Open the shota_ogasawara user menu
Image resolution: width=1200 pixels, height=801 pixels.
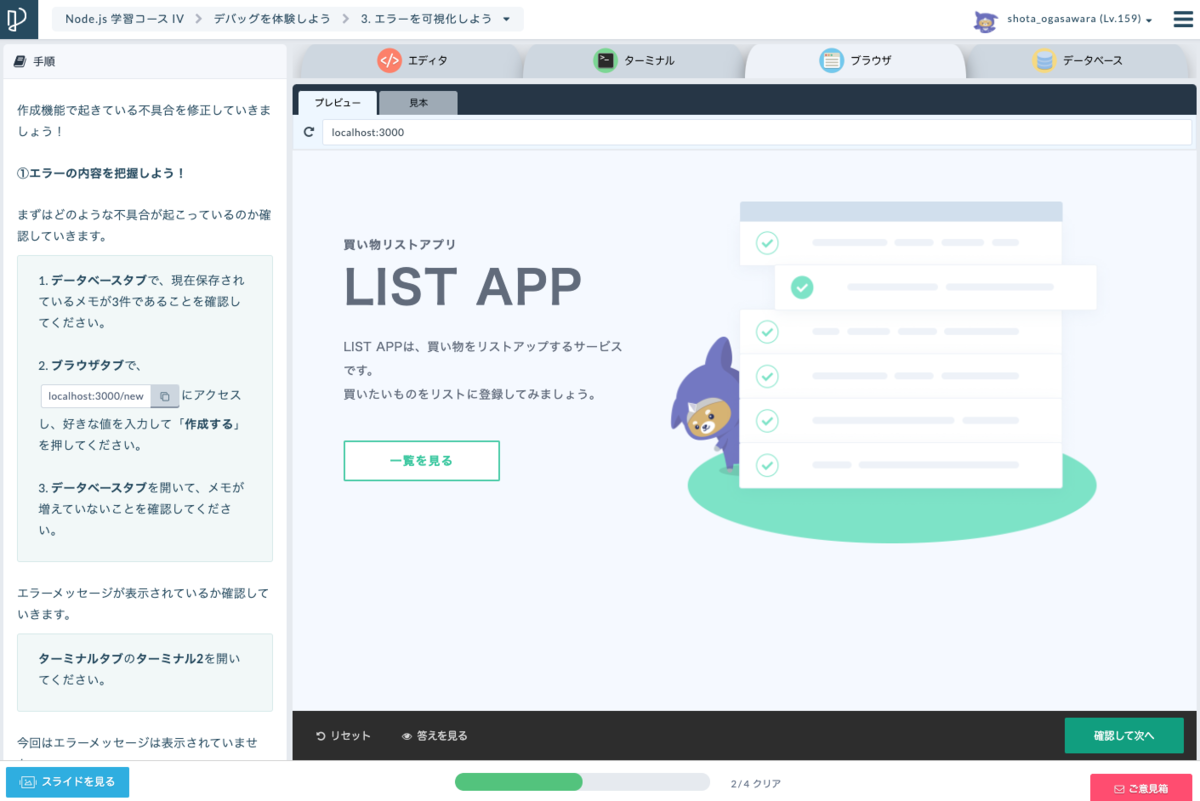1079,19
